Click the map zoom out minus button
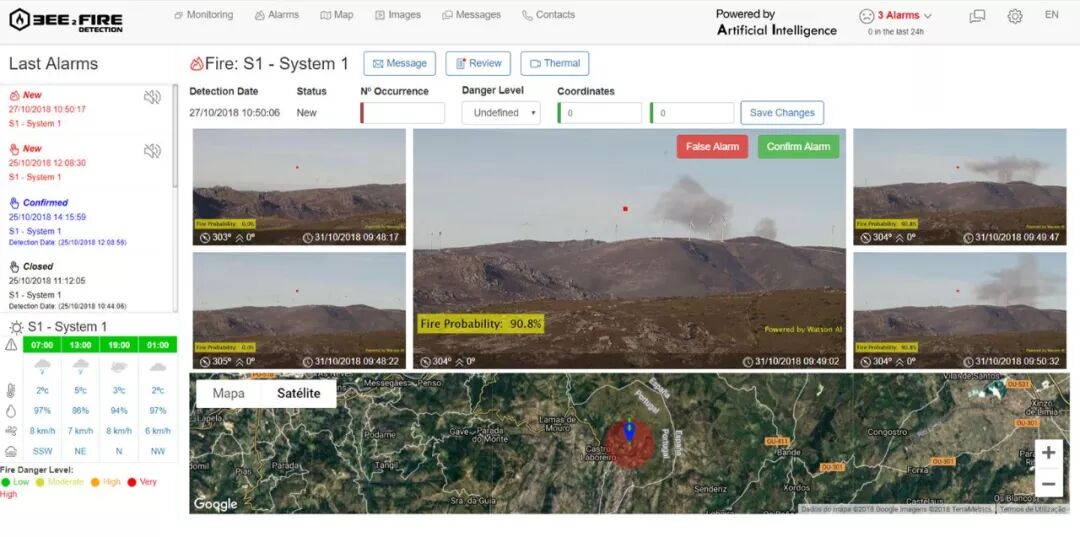The image size is (1080, 537). click(1048, 484)
